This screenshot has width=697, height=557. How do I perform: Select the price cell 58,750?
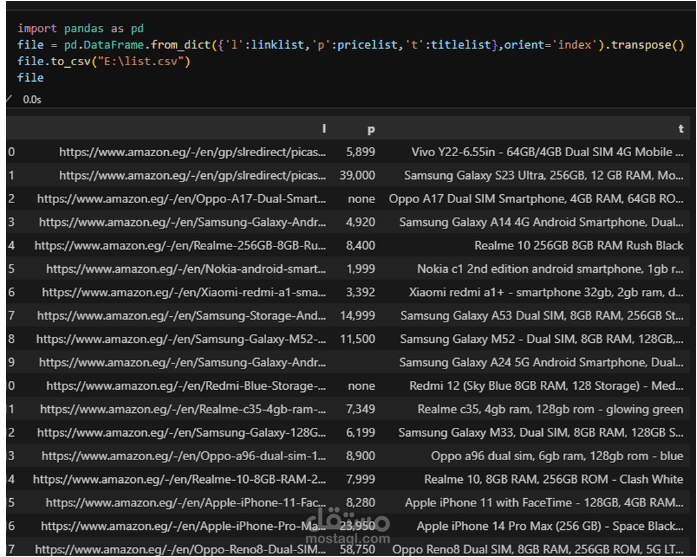coord(357,549)
